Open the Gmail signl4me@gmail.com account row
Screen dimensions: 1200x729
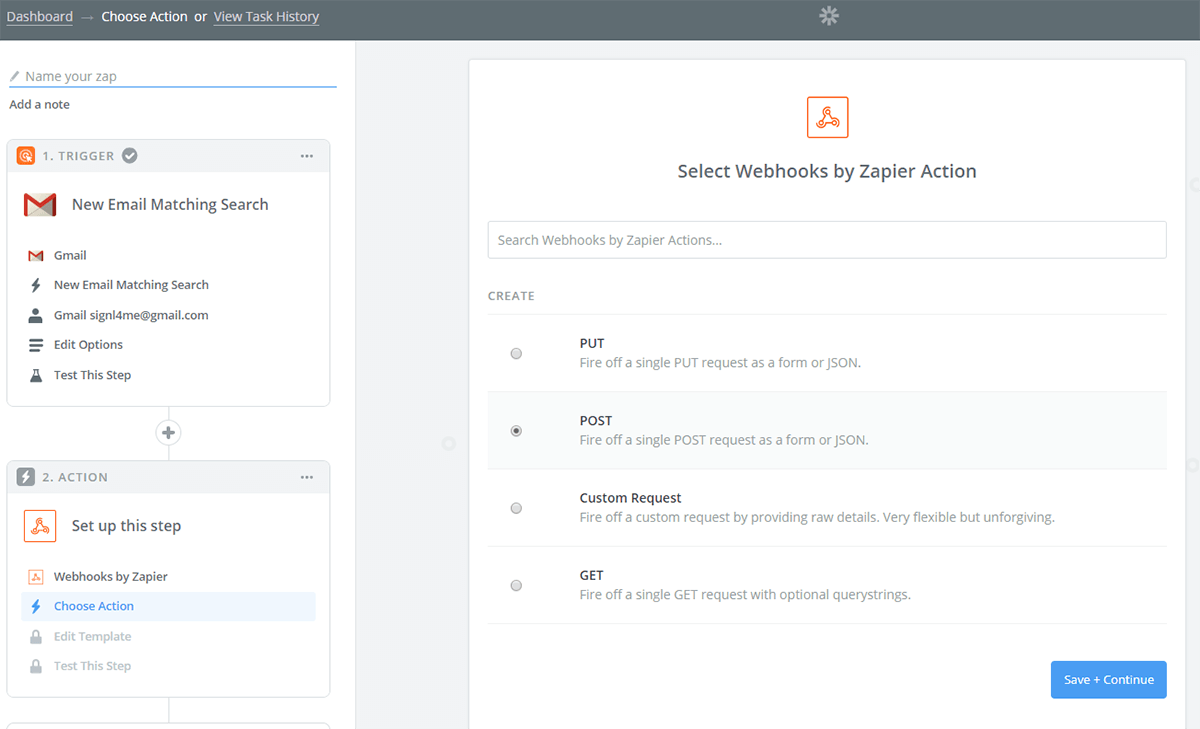tap(168, 315)
